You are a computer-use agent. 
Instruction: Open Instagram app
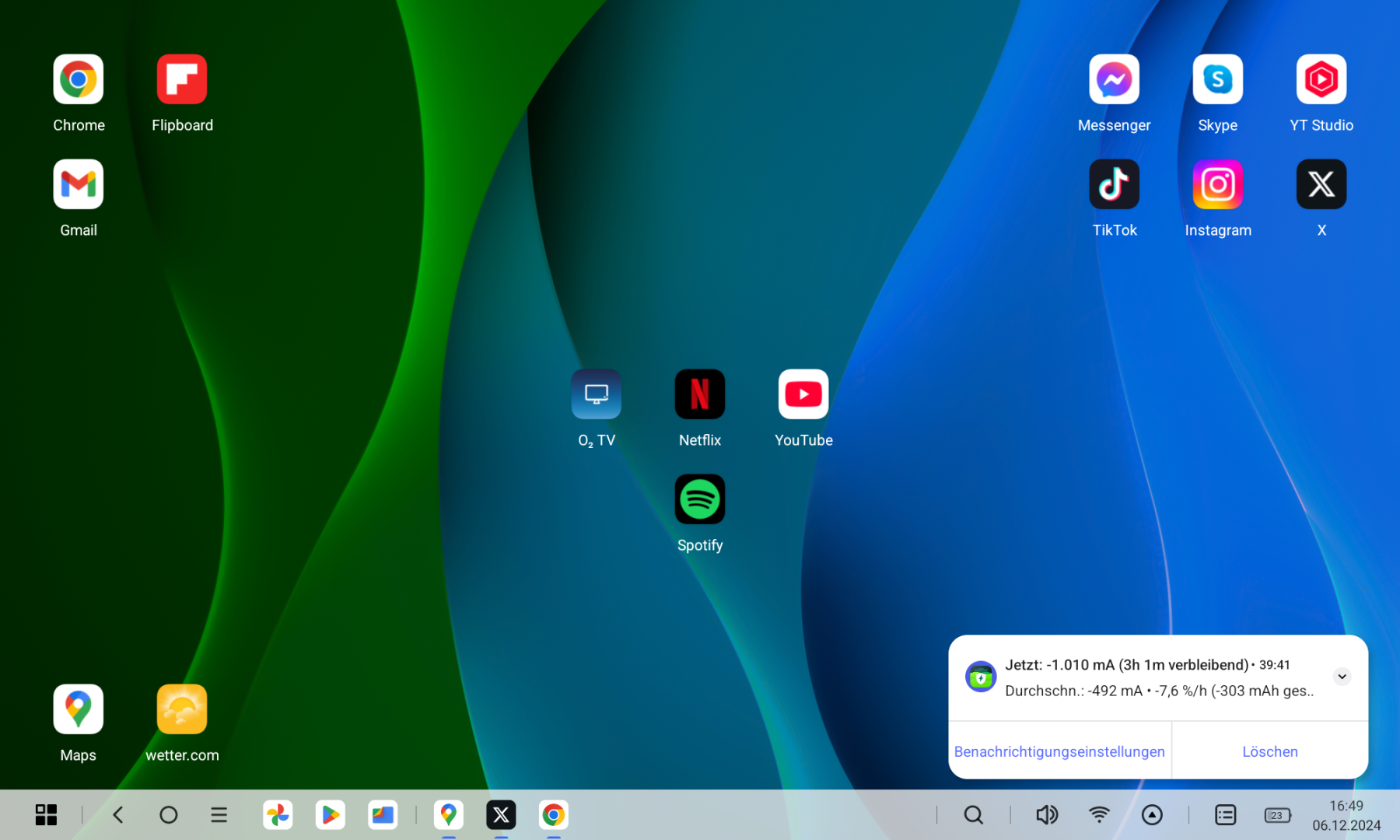(1217, 184)
